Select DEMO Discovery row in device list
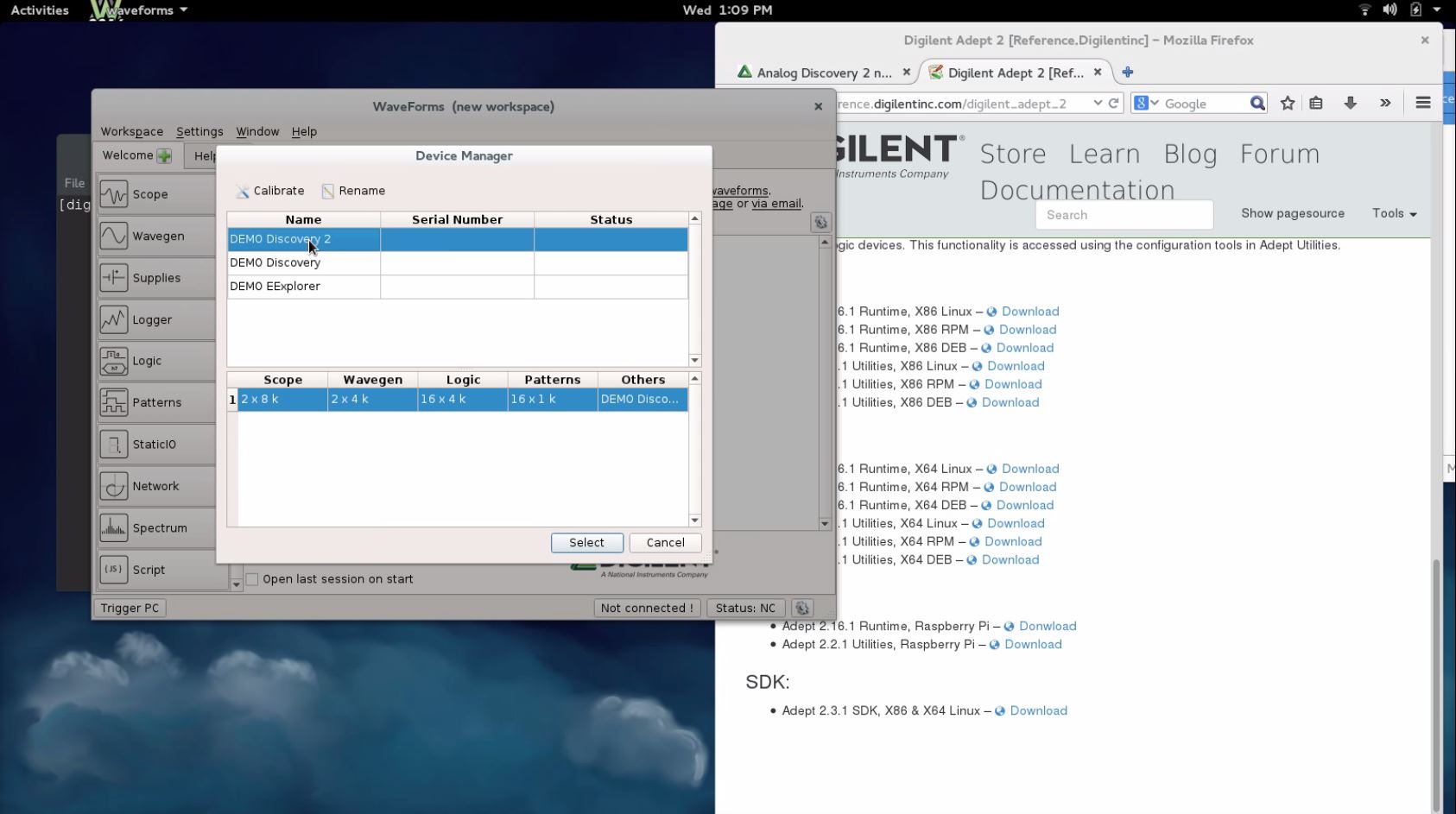1456x814 pixels. click(458, 262)
